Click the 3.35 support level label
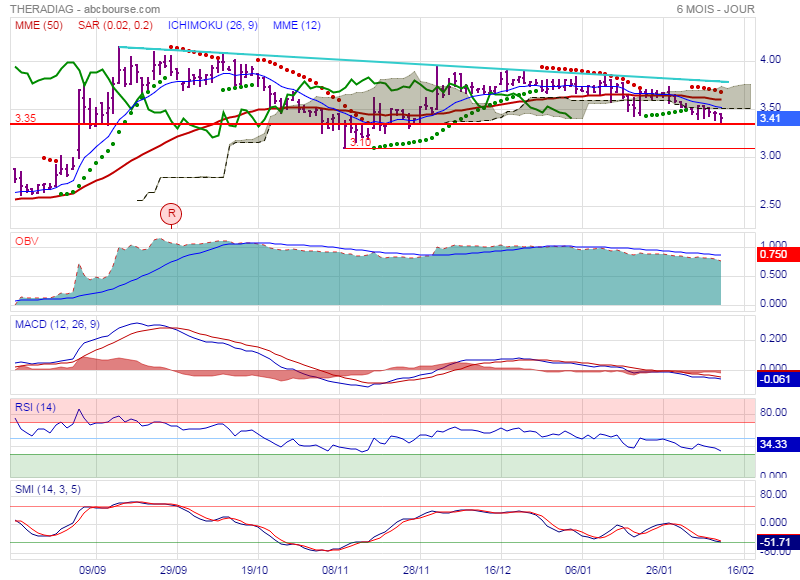Image resolution: width=800 pixels, height=580 pixels. click(25, 118)
